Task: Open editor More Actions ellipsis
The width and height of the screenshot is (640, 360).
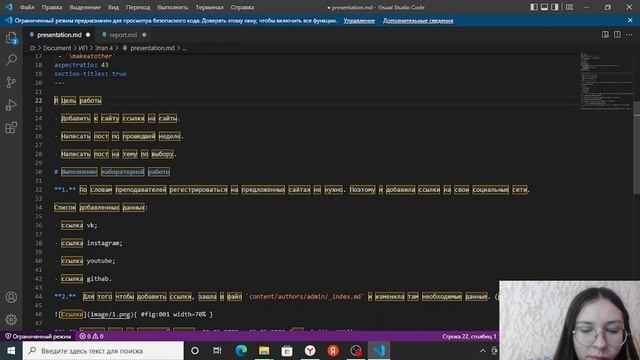Action: (629, 35)
